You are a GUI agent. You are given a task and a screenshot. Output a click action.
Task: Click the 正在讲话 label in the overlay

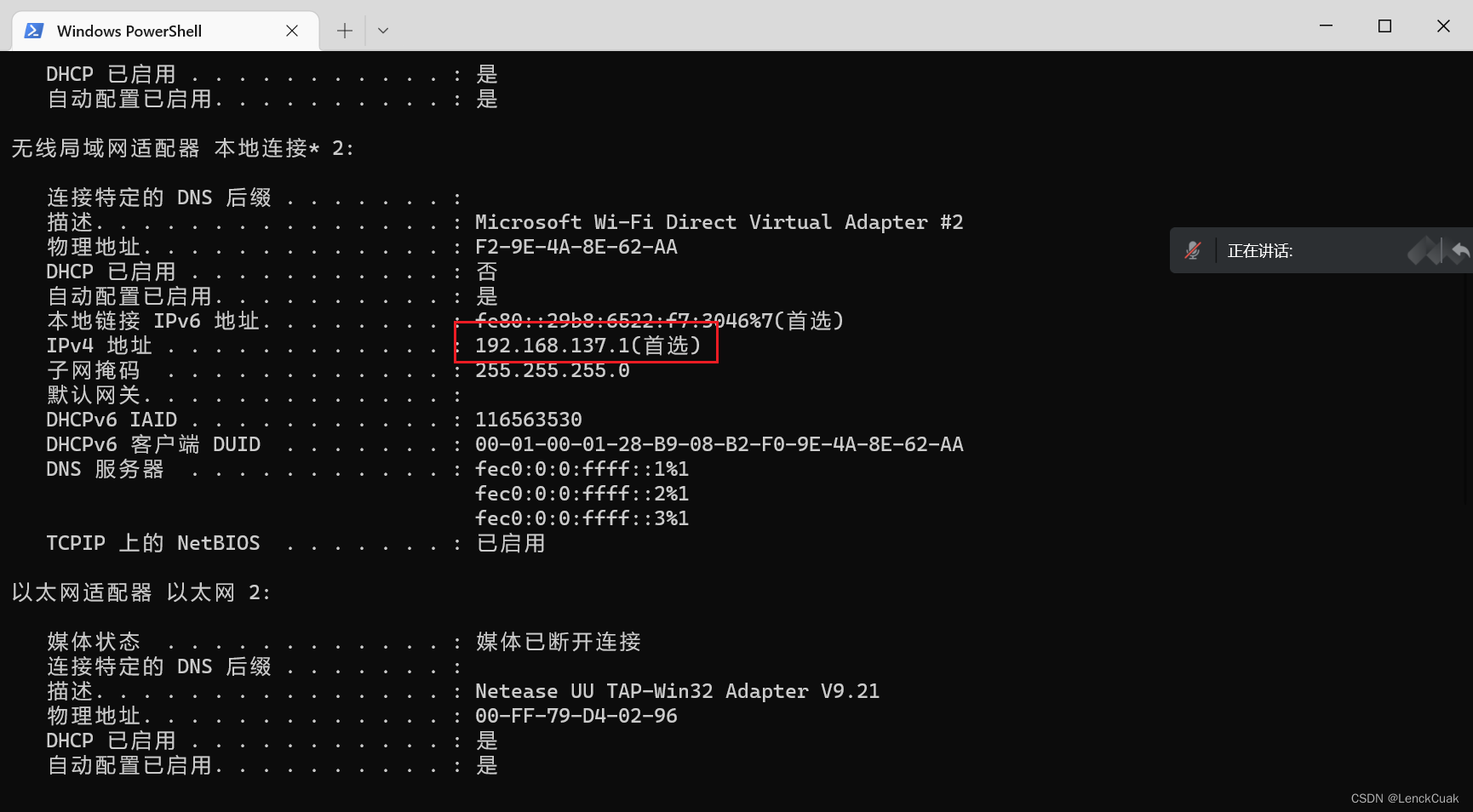[1260, 250]
